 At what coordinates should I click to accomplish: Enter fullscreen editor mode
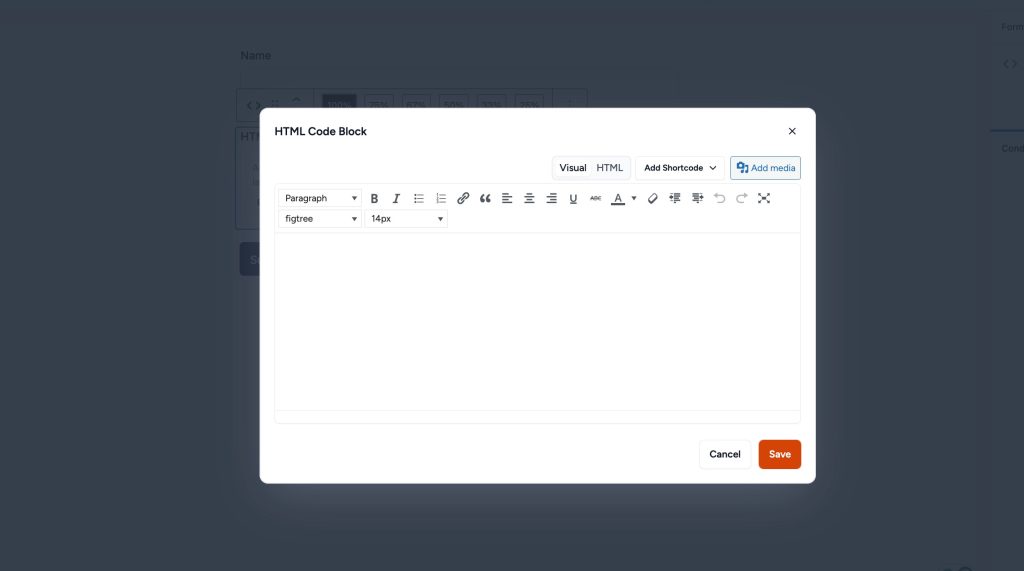coord(764,198)
